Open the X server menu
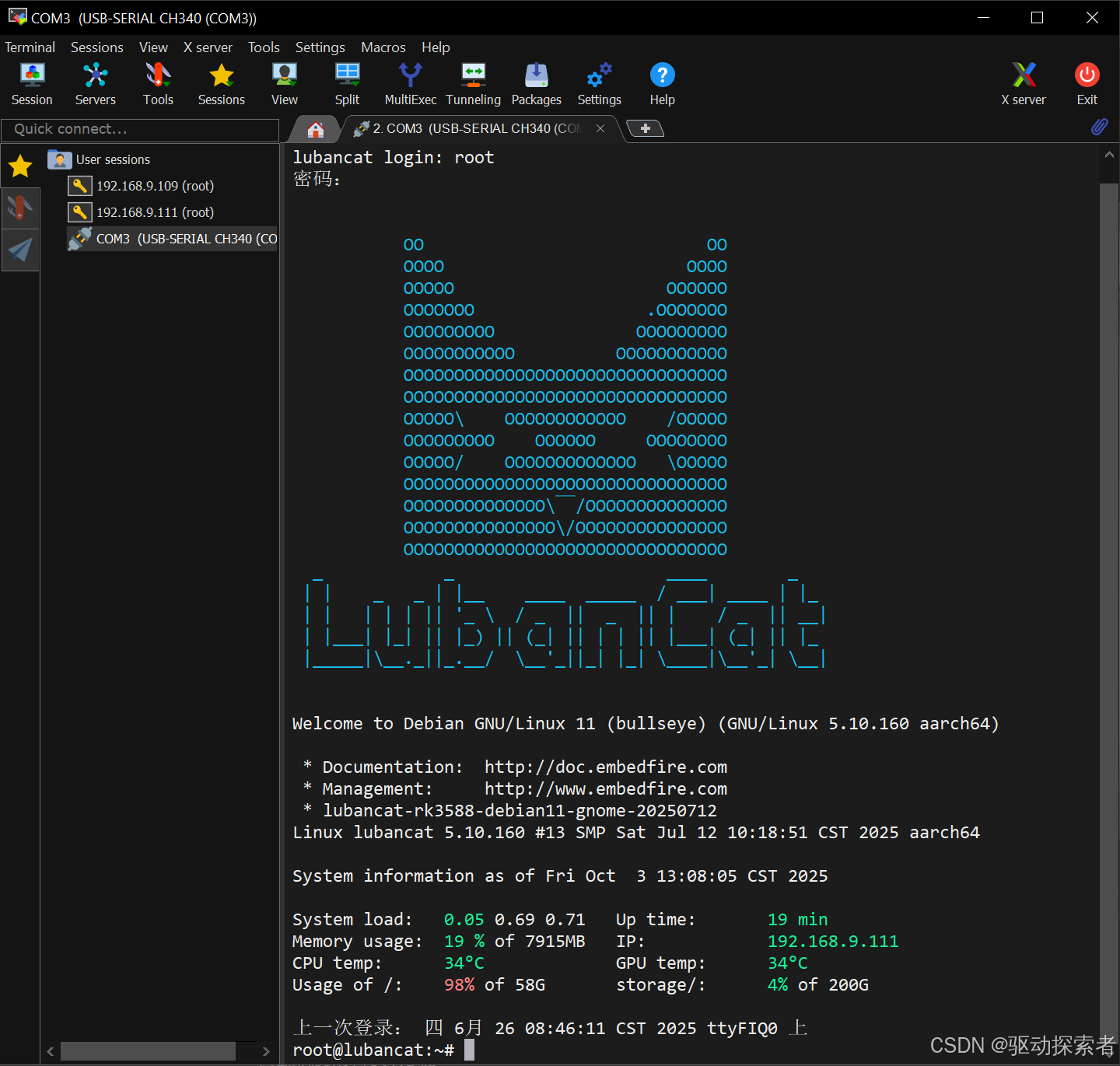 [x=208, y=47]
